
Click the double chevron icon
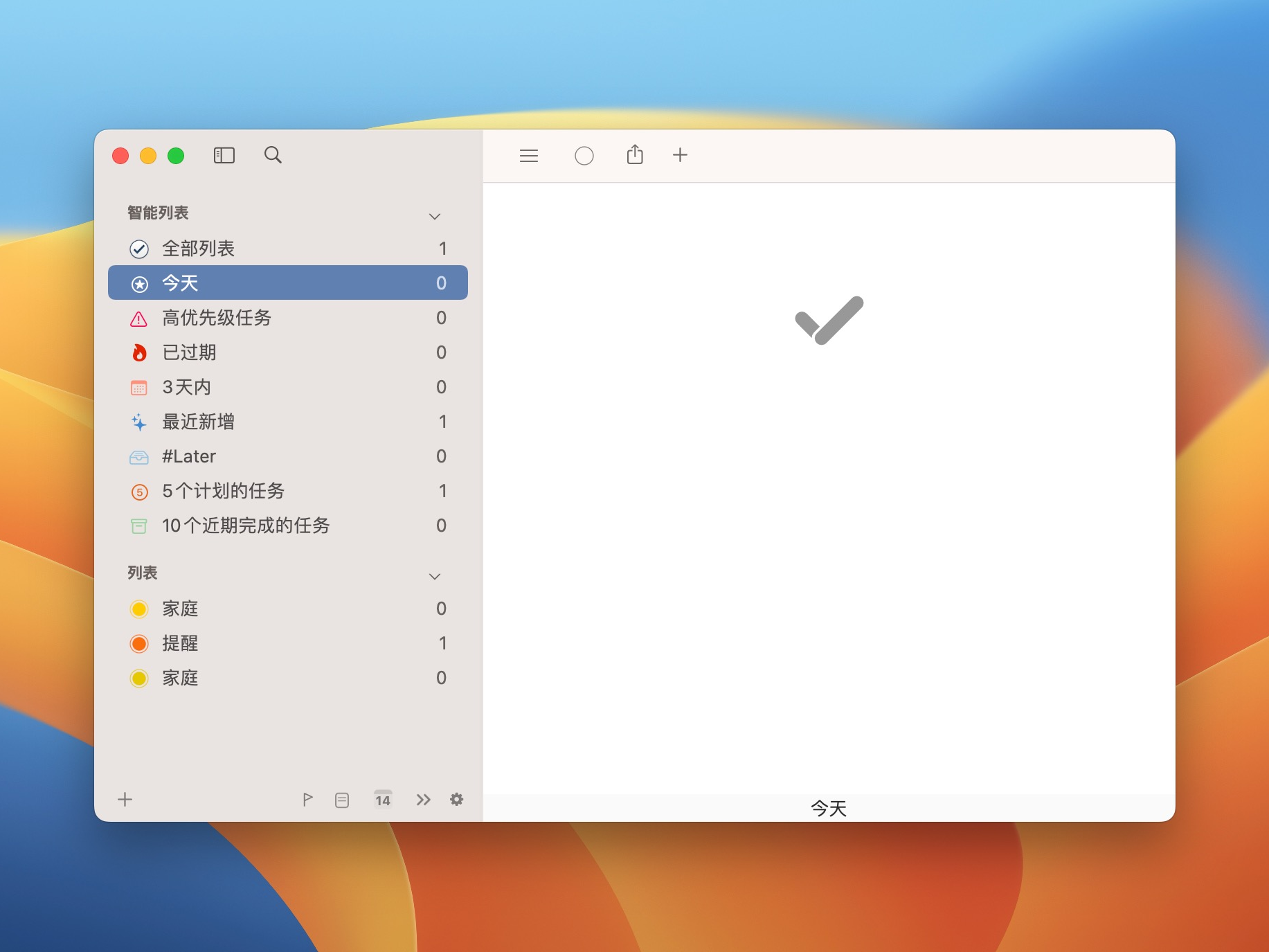pos(424,800)
